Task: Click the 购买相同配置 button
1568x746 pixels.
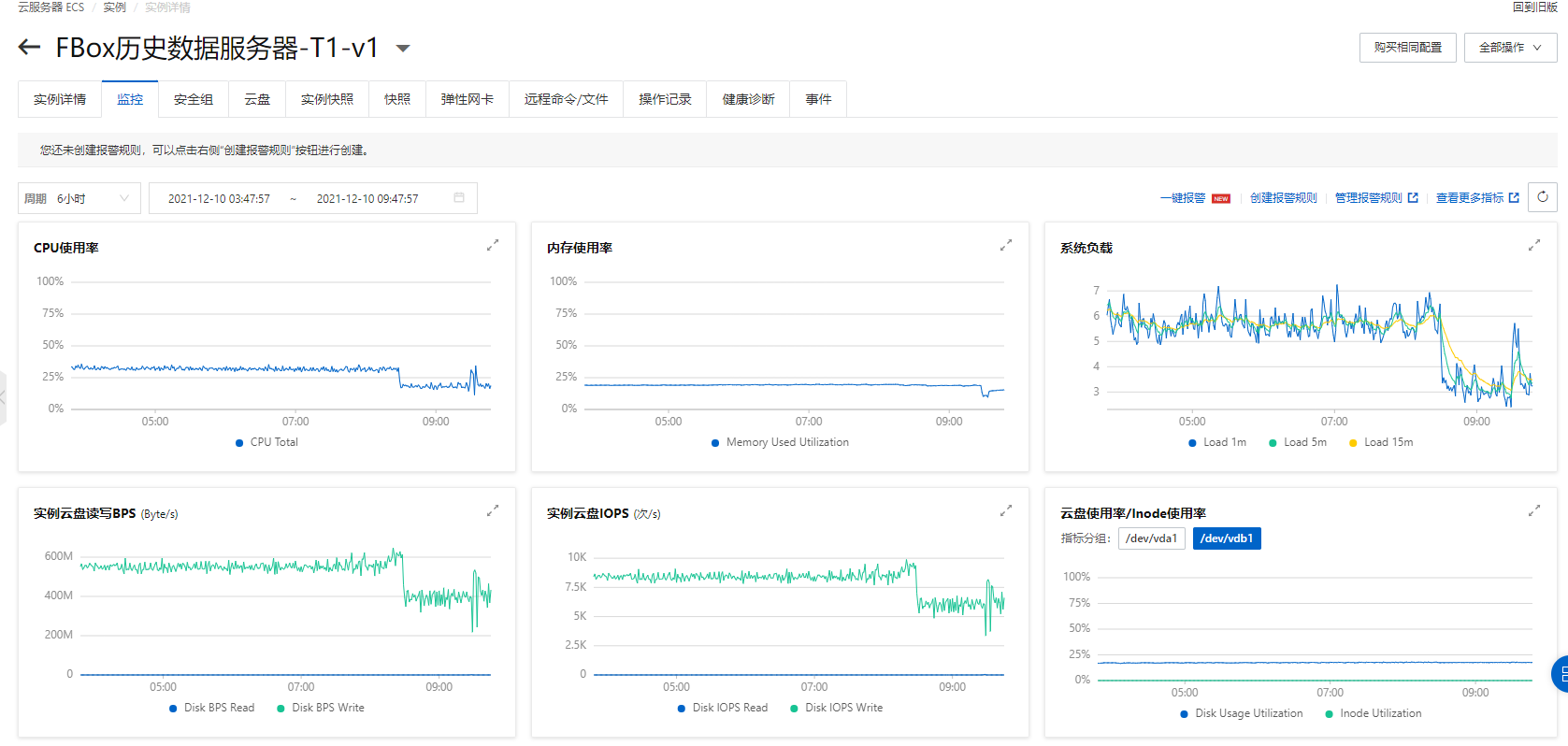Action: pos(1408,48)
